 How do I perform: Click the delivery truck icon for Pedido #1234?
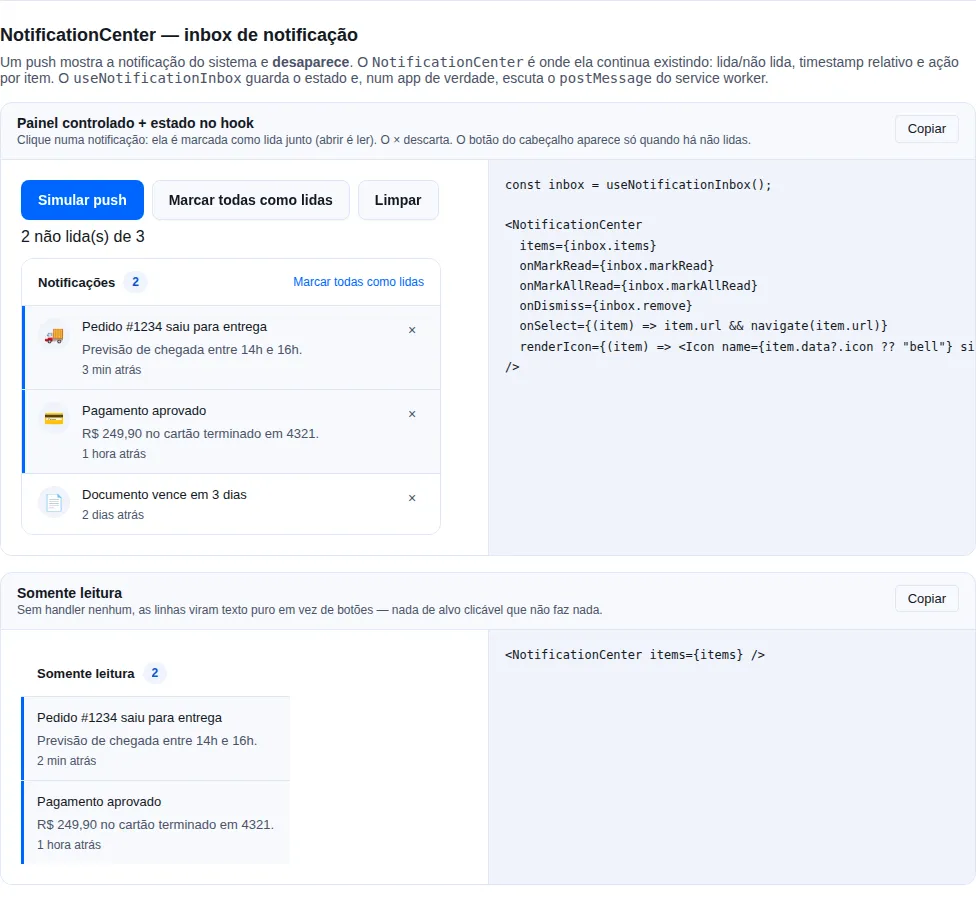[54, 336]
